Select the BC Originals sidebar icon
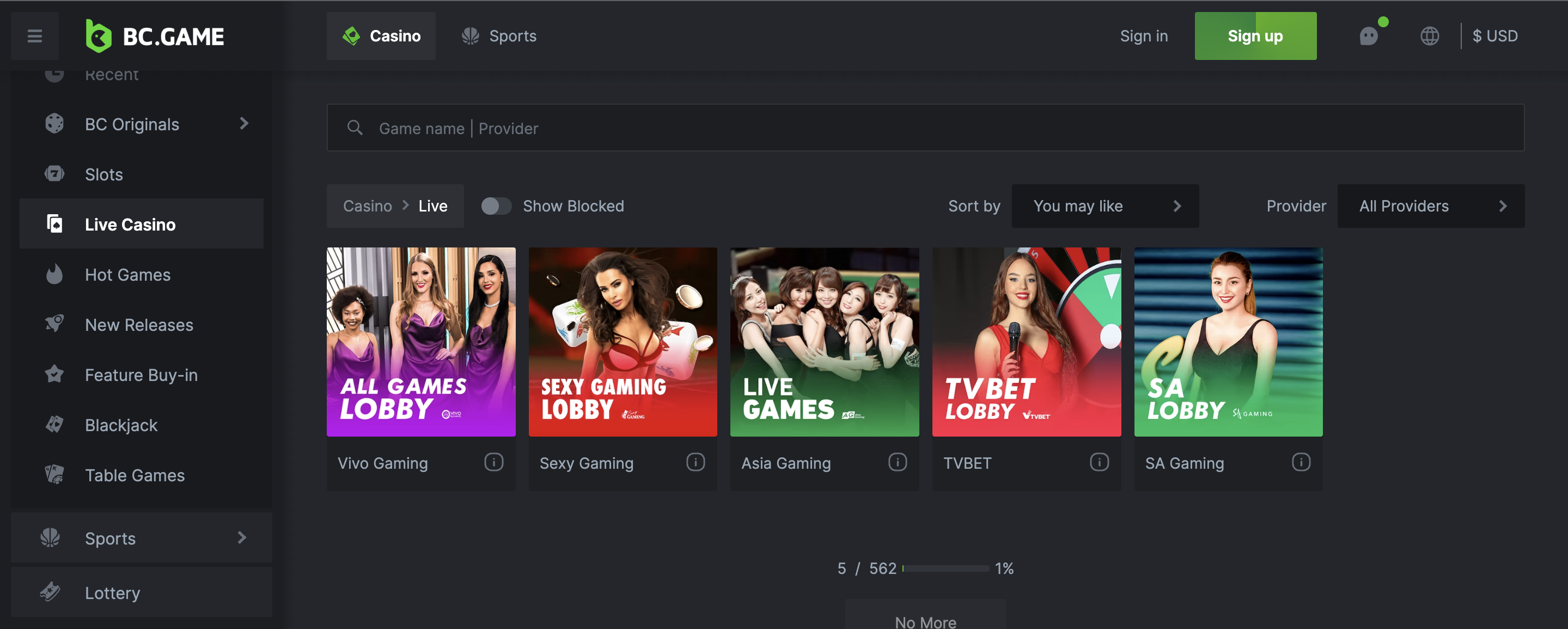The image size is (1568, 629). (55, 123)
